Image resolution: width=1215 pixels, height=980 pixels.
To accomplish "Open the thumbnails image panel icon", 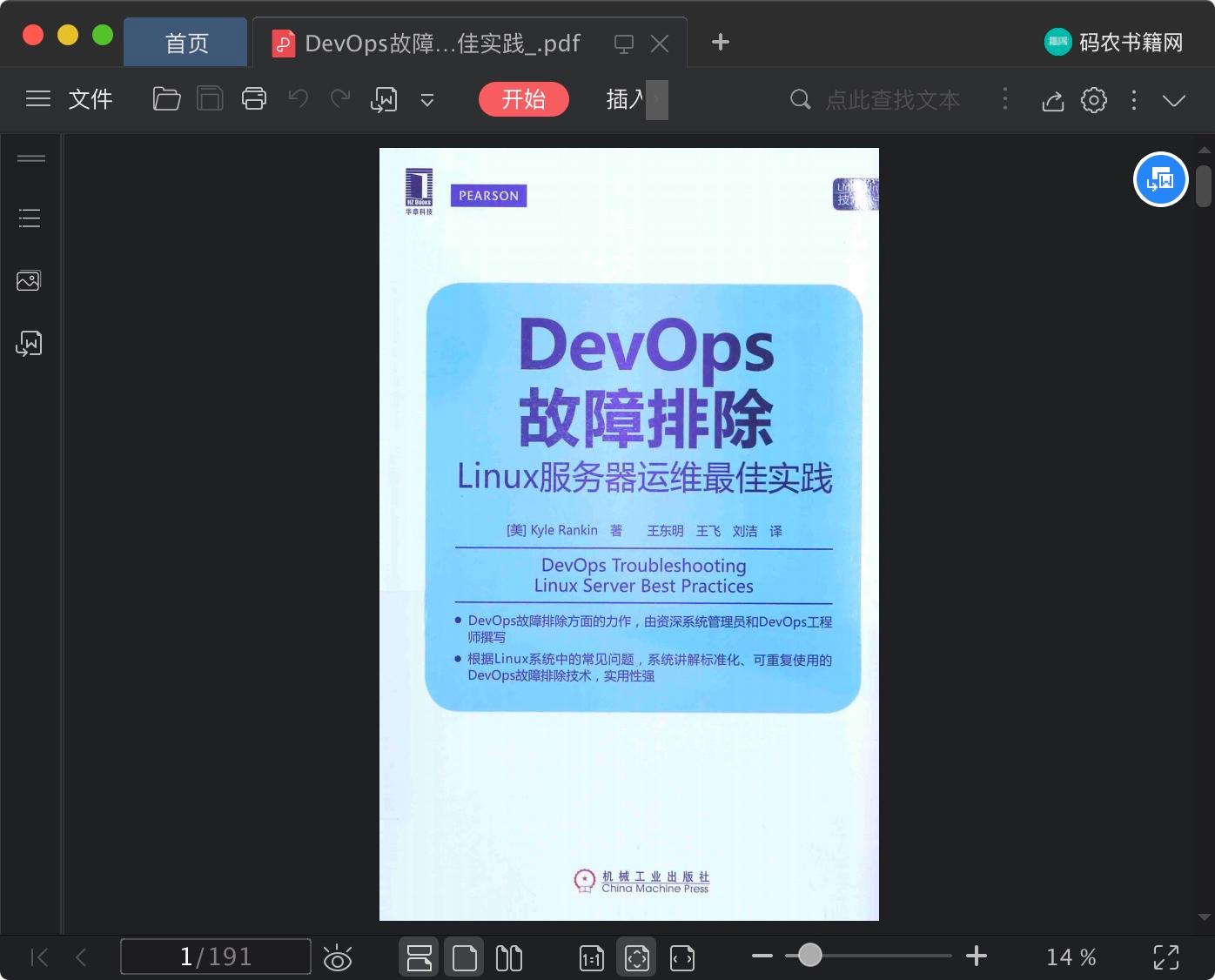I will [29, 280].
